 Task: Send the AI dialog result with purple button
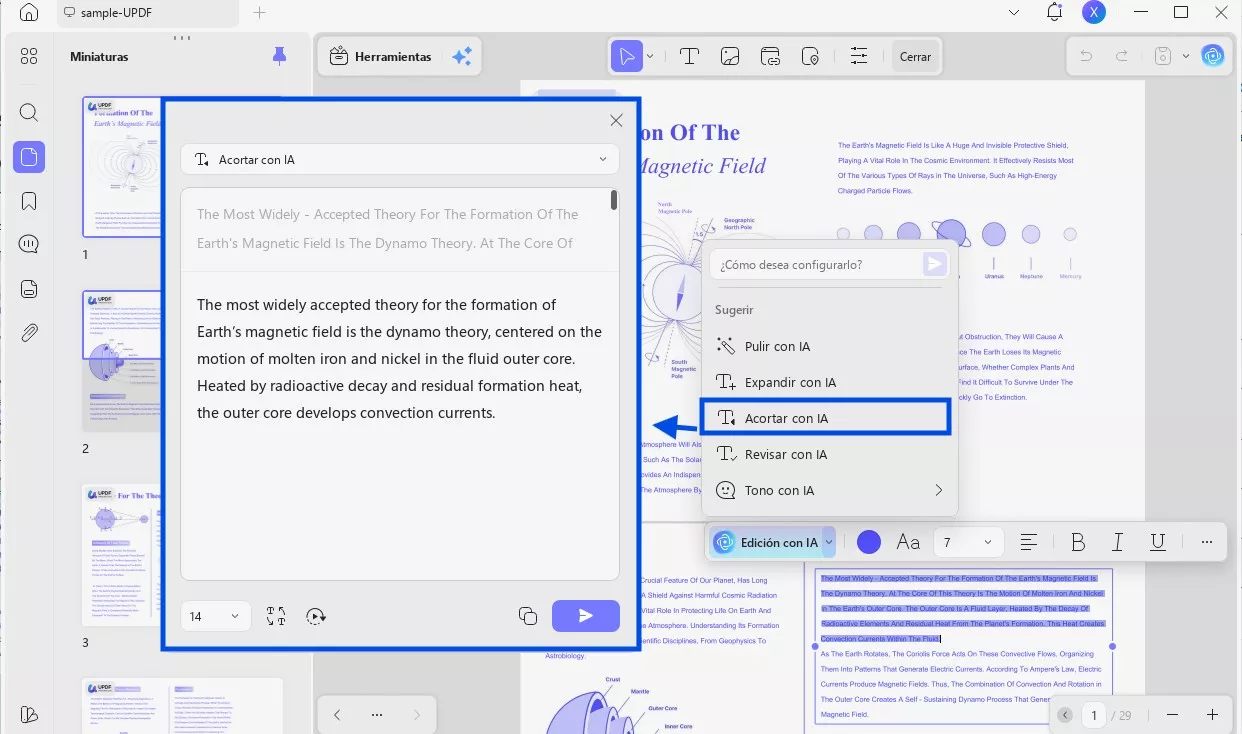pos(586,616)
